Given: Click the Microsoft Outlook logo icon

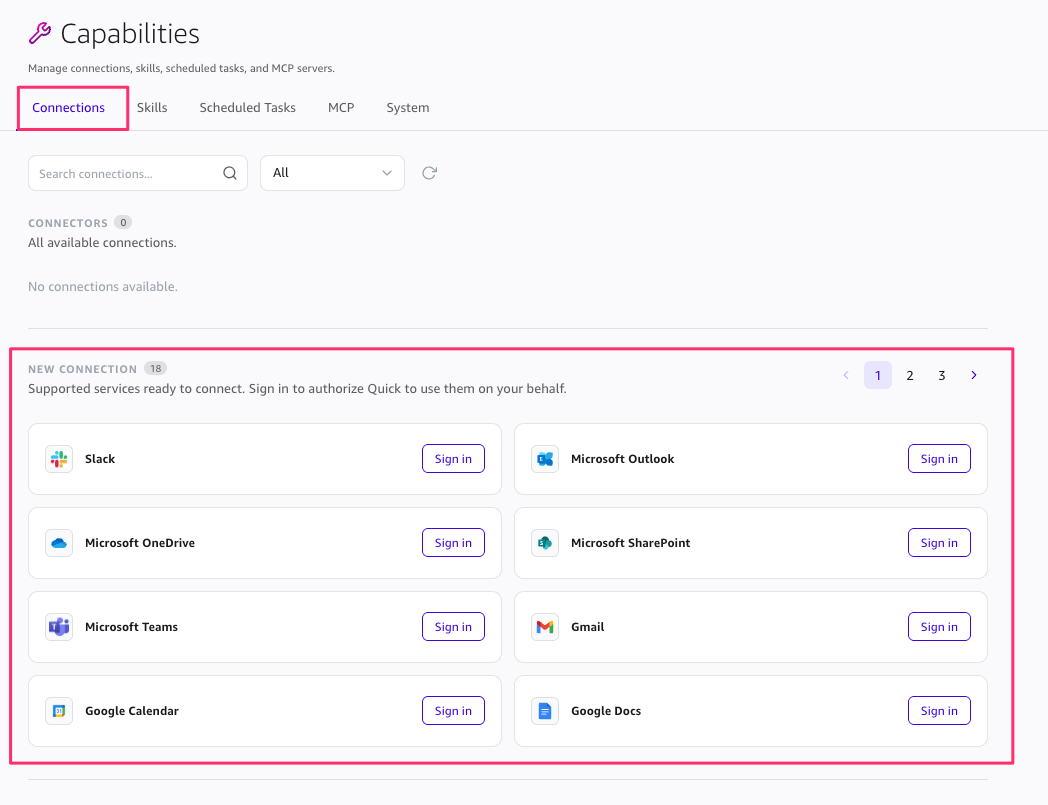Looking at the screenshot, I should pos(545,459).
